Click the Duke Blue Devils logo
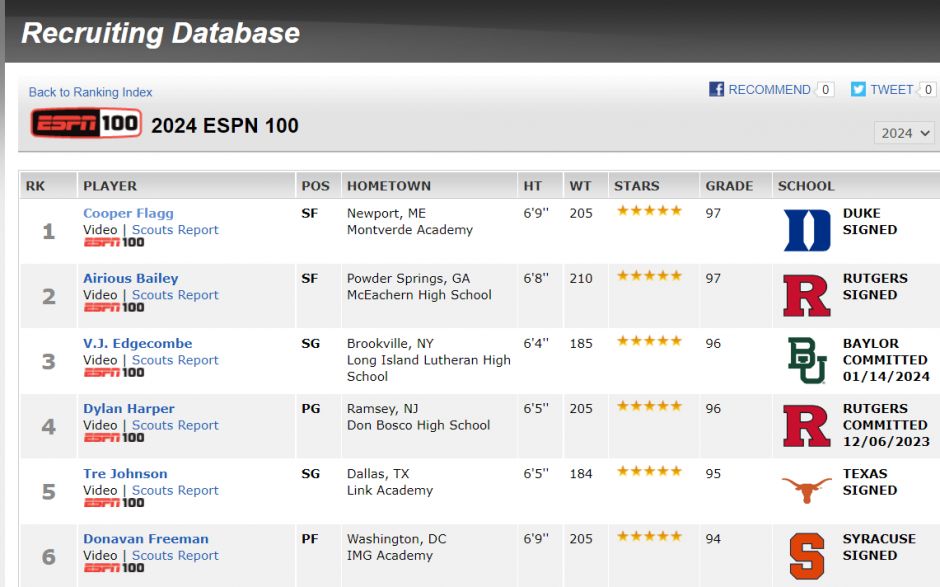Screen dimensions: 940x587 click(807, 230)
